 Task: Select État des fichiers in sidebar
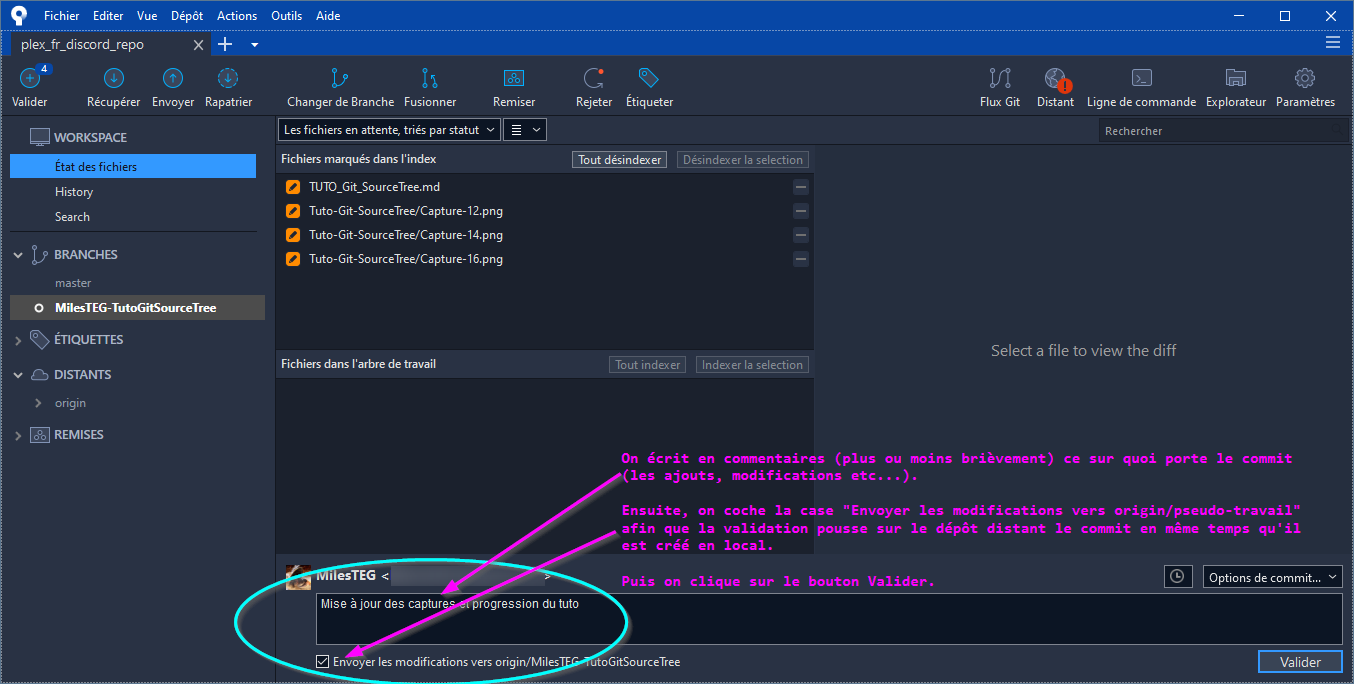133,166
